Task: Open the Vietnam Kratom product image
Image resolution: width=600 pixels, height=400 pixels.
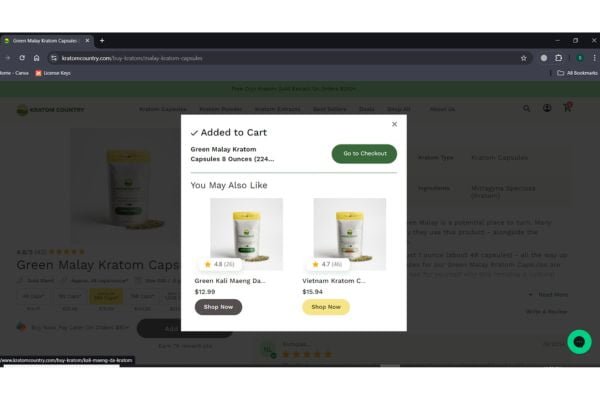Action: (x=350, y=234)
